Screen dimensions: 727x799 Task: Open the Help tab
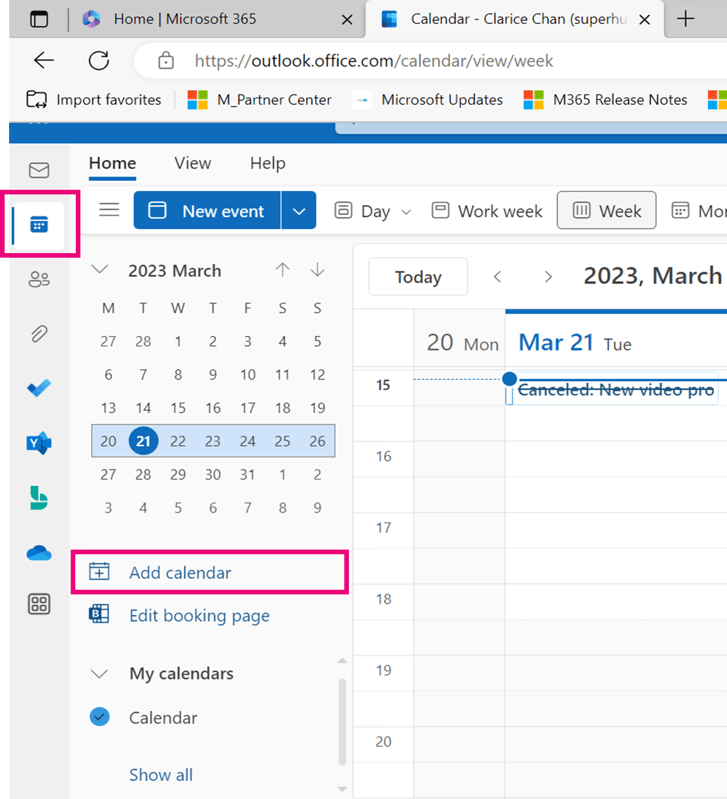click(267, 163)
